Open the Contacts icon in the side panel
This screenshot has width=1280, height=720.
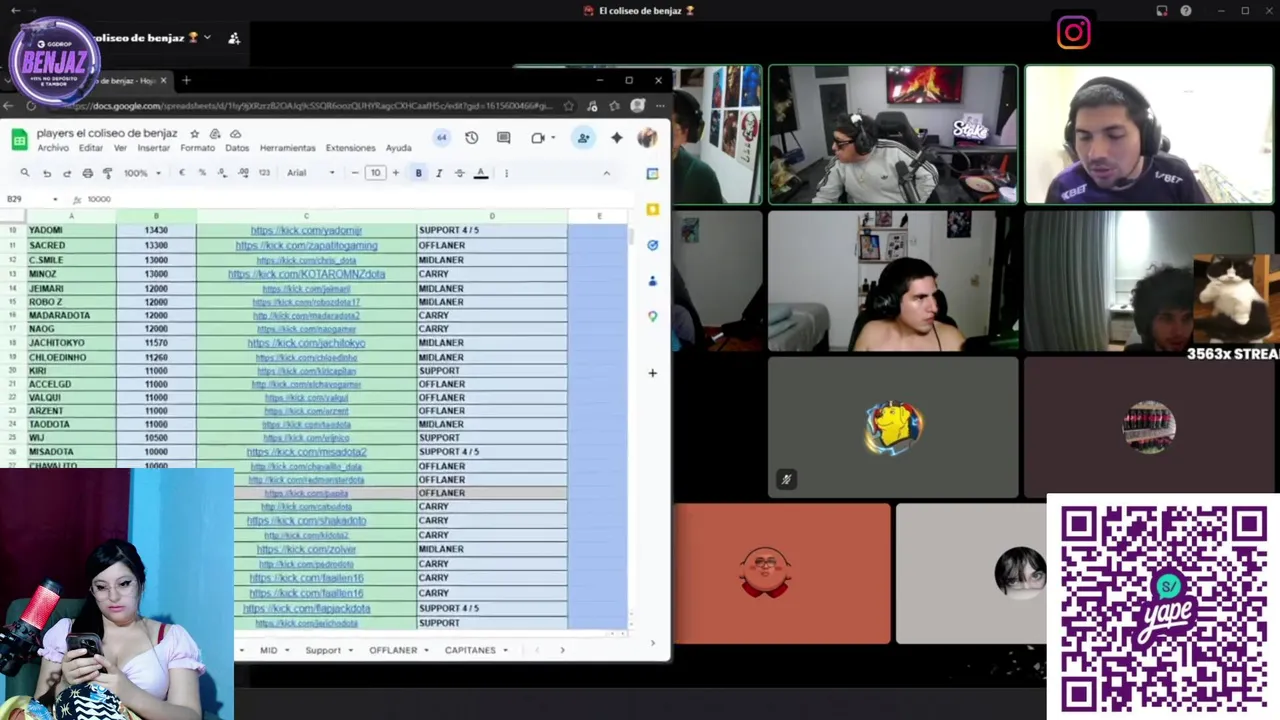(652, 281)
